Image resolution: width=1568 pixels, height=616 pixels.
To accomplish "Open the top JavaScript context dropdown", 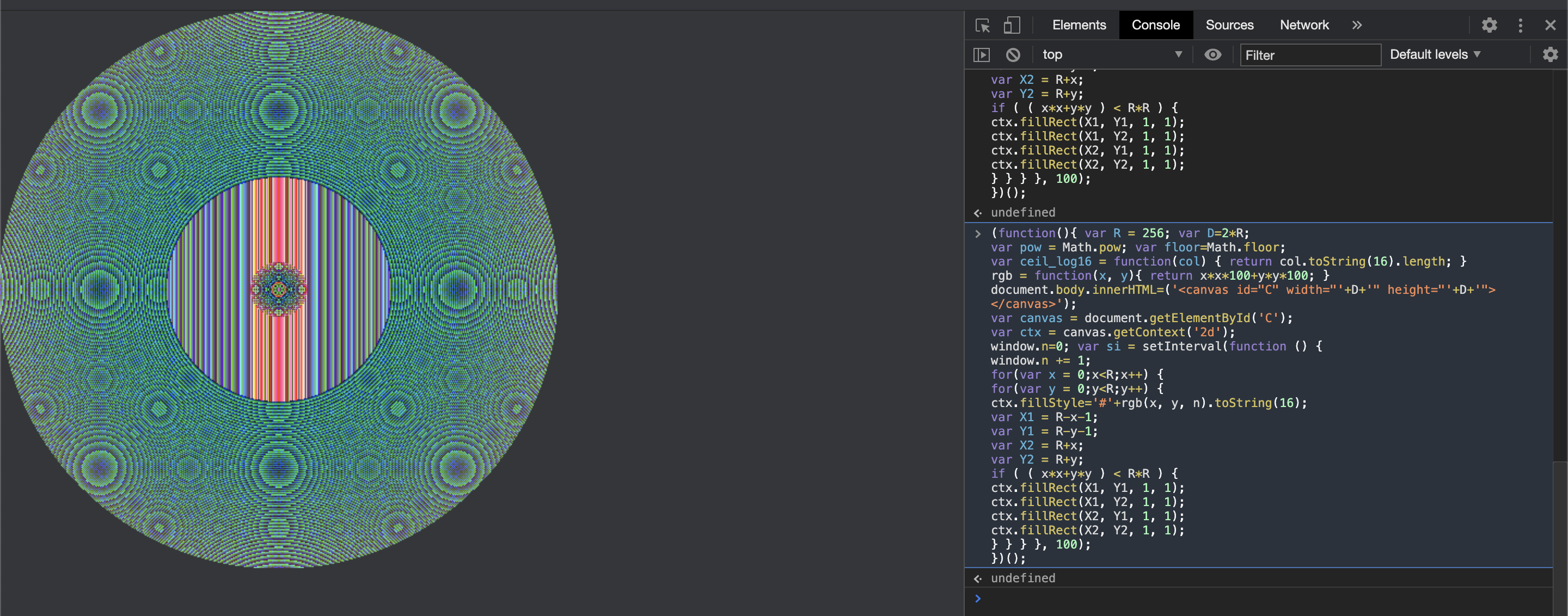I will (x=1111, y=55).
